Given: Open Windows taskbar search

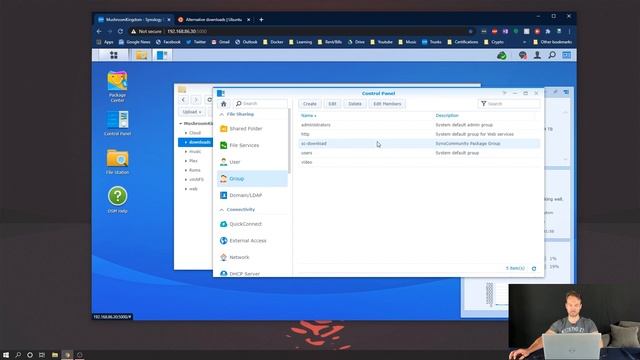Looking at the screenshot, I should click(18, 355).
